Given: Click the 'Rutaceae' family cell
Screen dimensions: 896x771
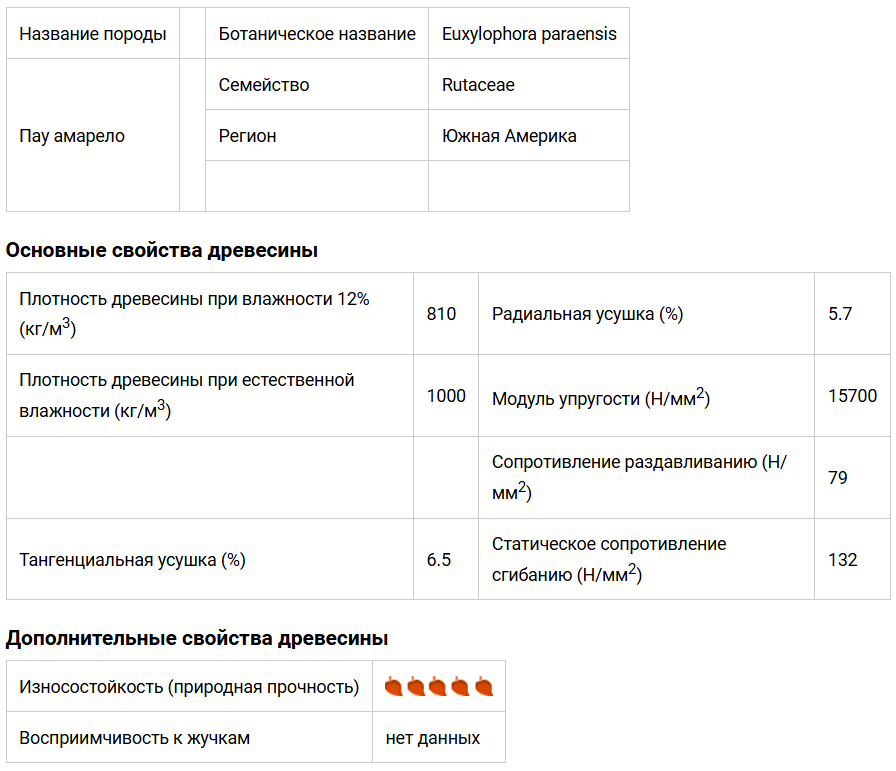Looking at the screenshot, I should [478, 85].
